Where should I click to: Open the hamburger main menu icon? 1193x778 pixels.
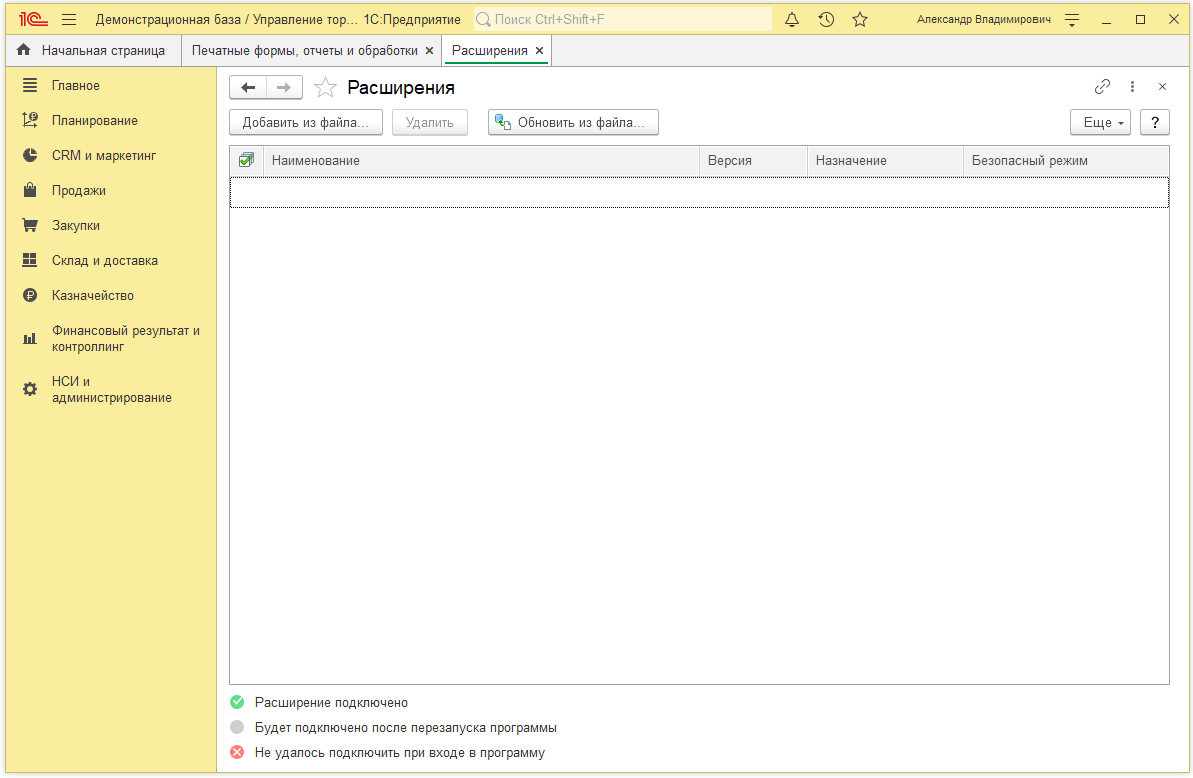(x=69, y=20)
